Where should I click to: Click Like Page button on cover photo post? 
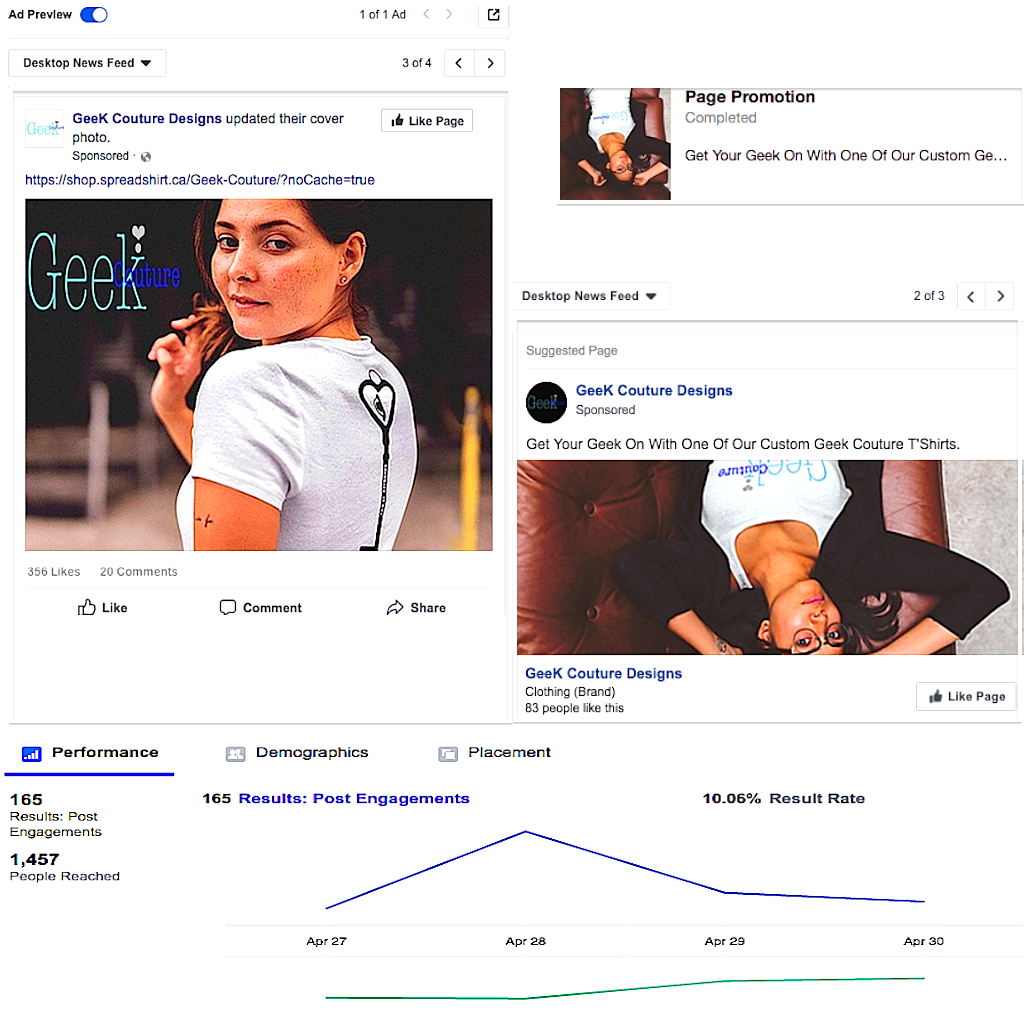pos(427,121)
